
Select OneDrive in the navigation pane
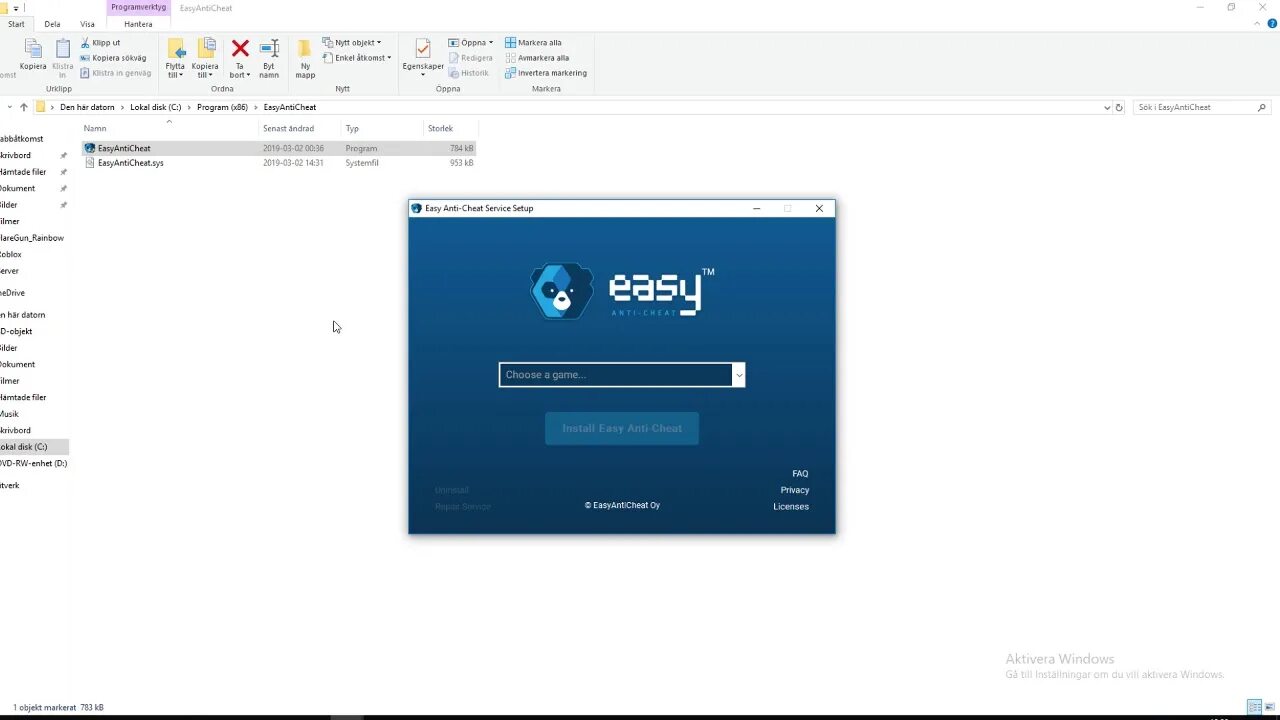click(x=13, y=293)
